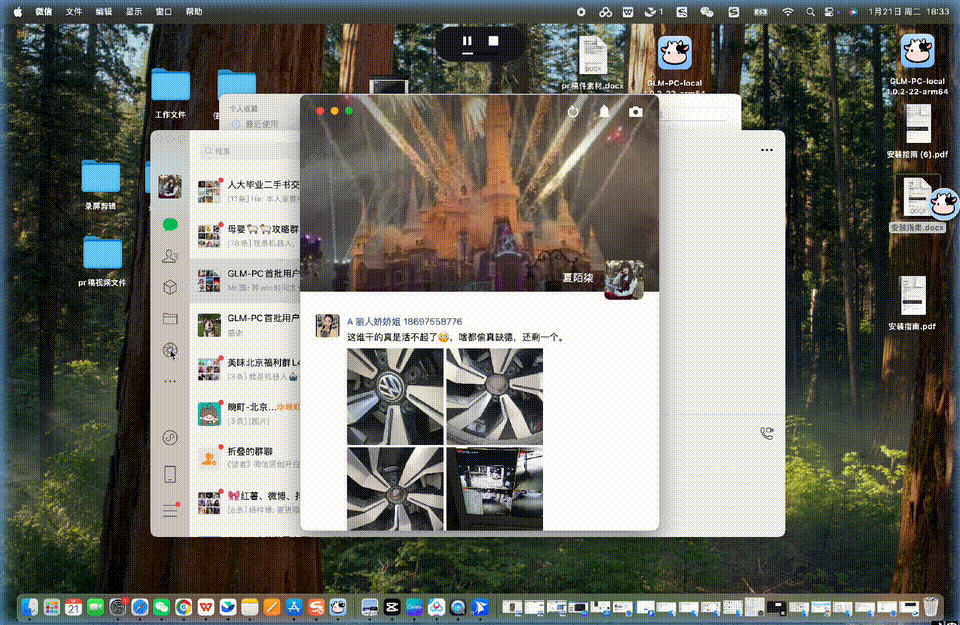Start voice or video call icon

point(767,433)
